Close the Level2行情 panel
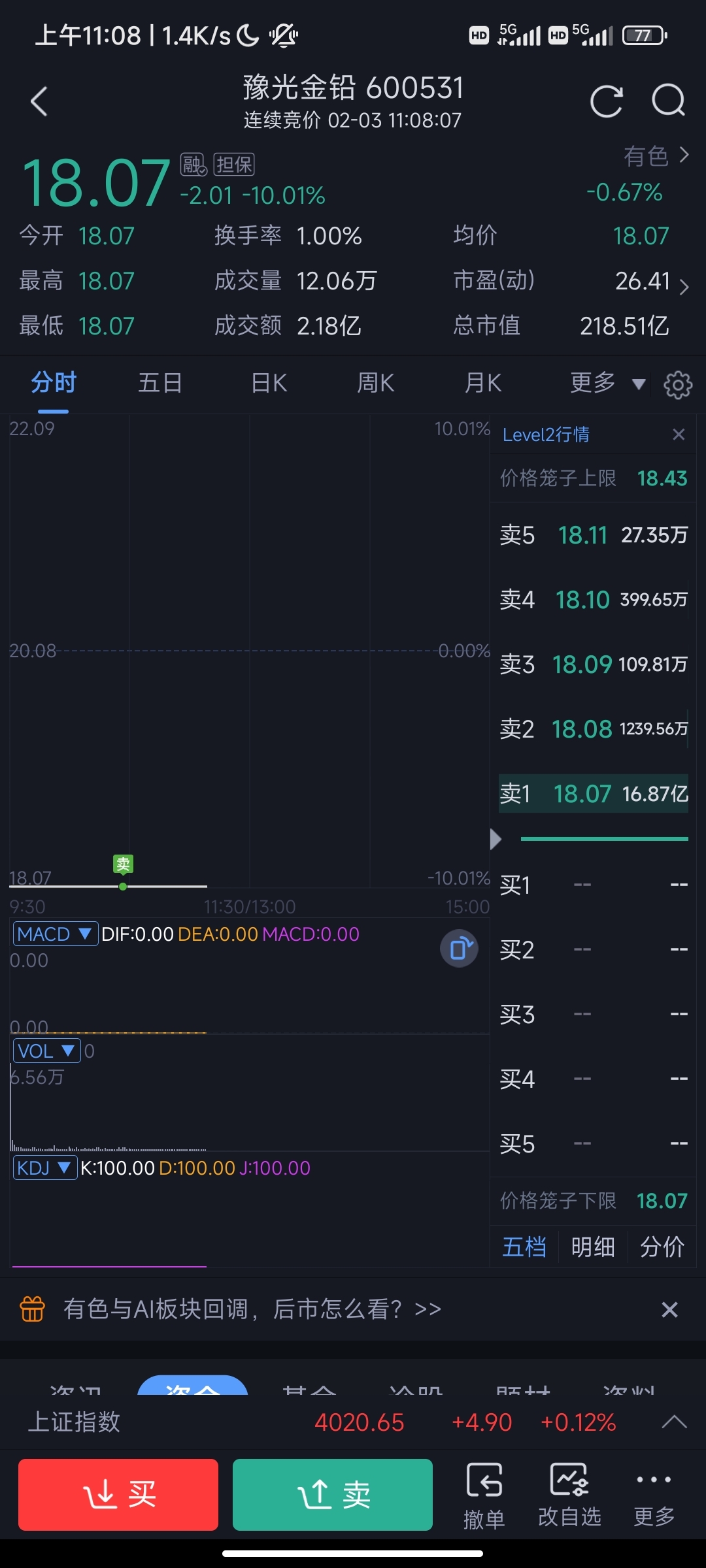The image size is (706, 1568). (679, 434)
